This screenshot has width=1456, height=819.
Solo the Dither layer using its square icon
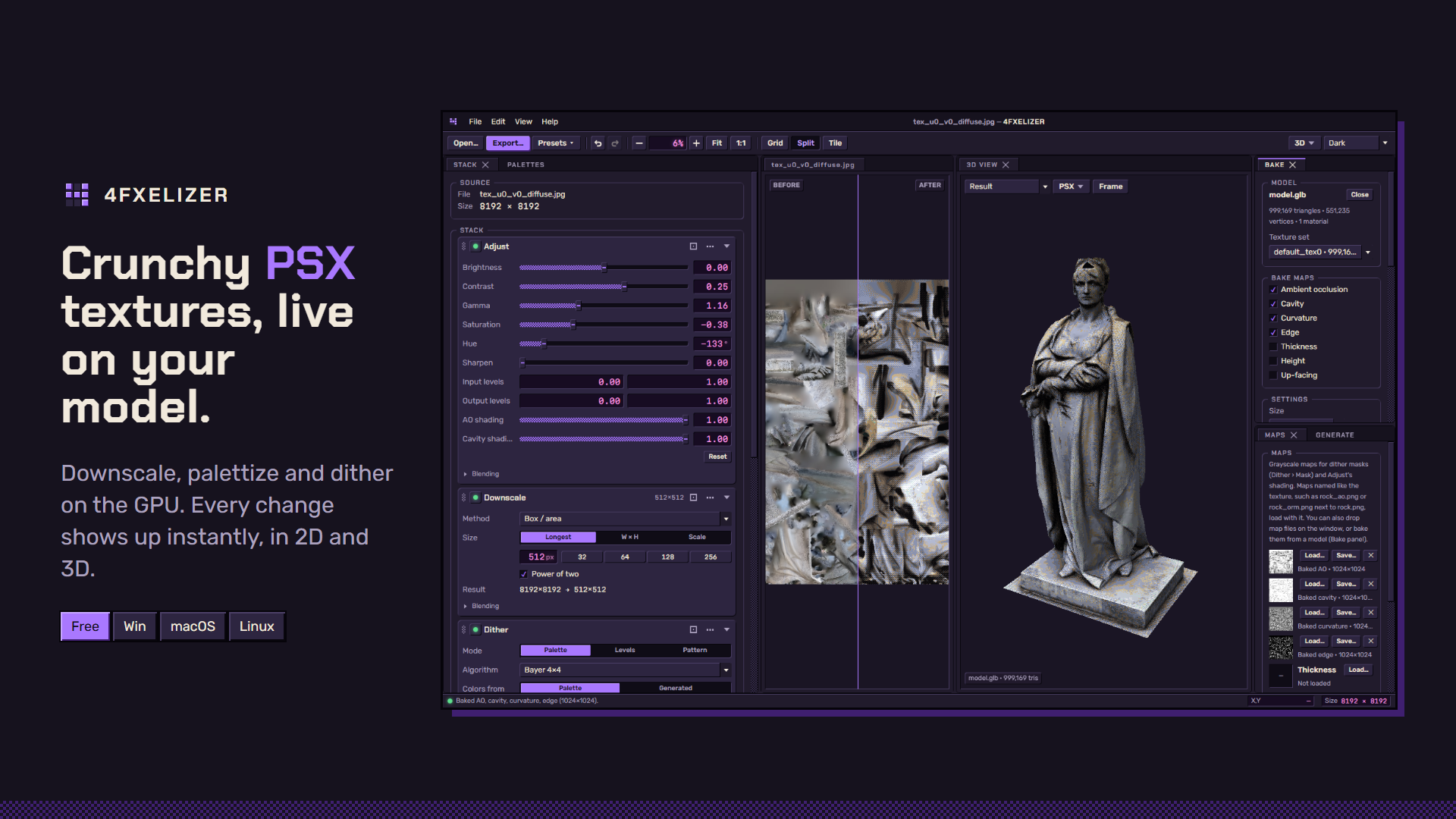pos(693,629)
